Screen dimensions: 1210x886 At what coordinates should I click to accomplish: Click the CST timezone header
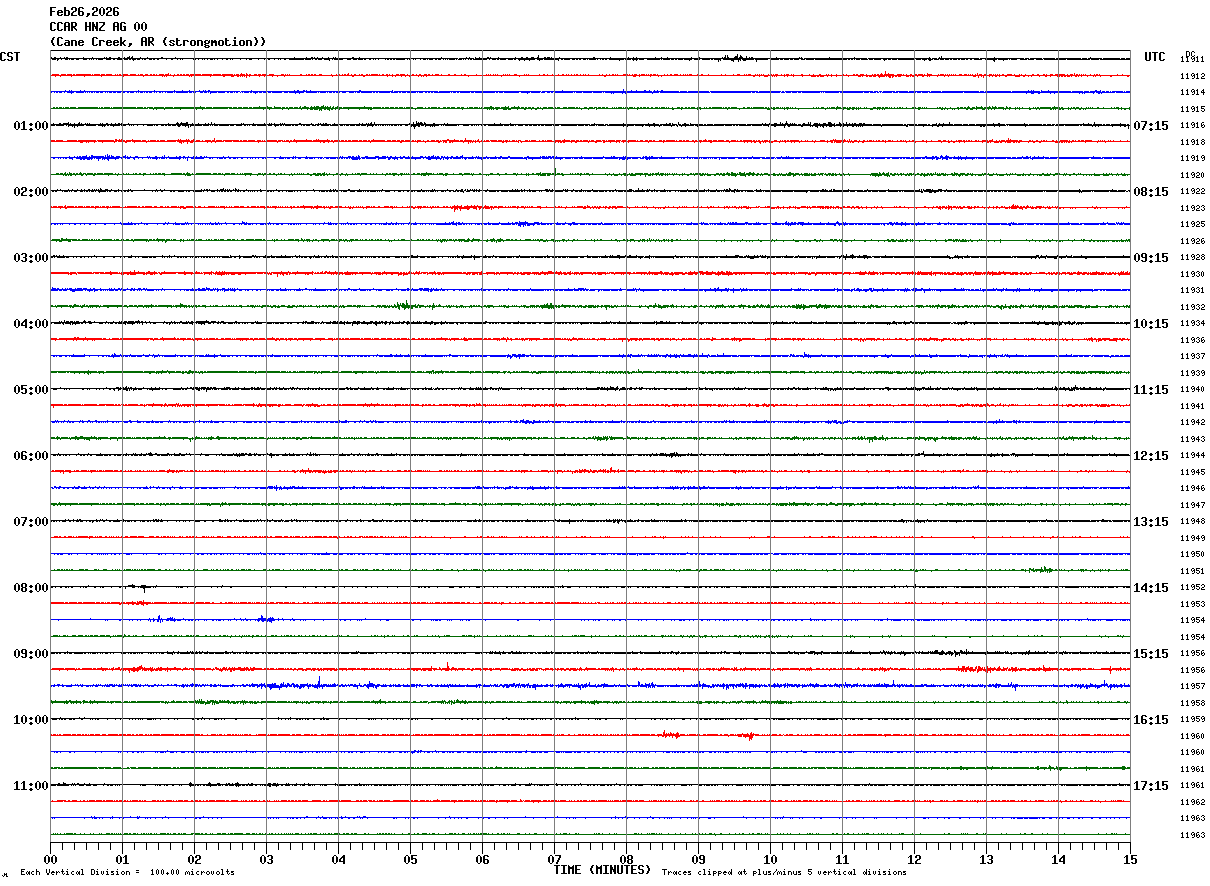click(10, 57)
